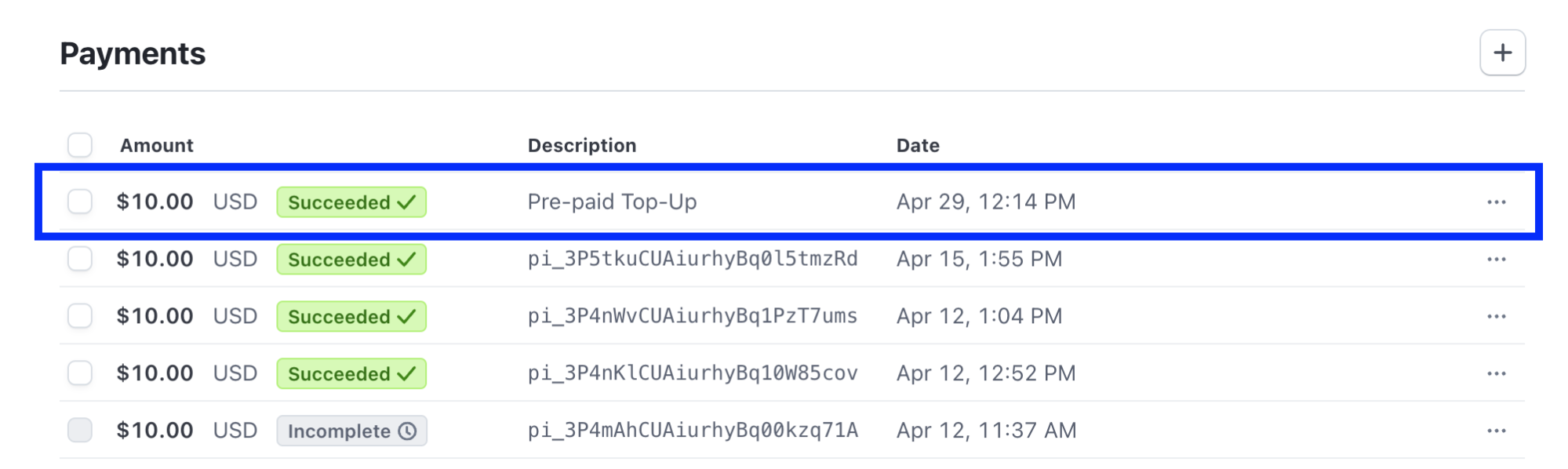The width and height of the screenshot is (1568, 469).
Task: Select all payments using the header checkbox
Action: (79, 144)
